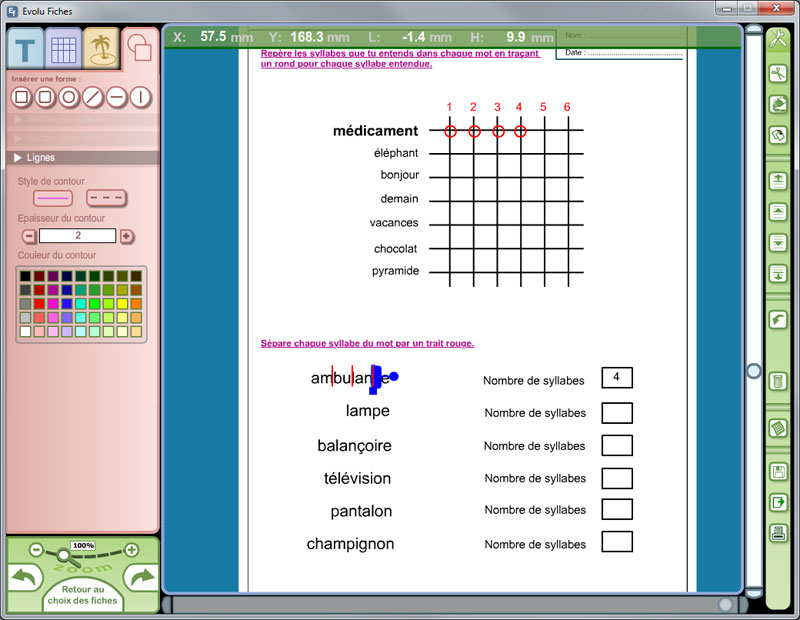Insert a horizontal line shape

pyautogui.click(x=116, y=97)
